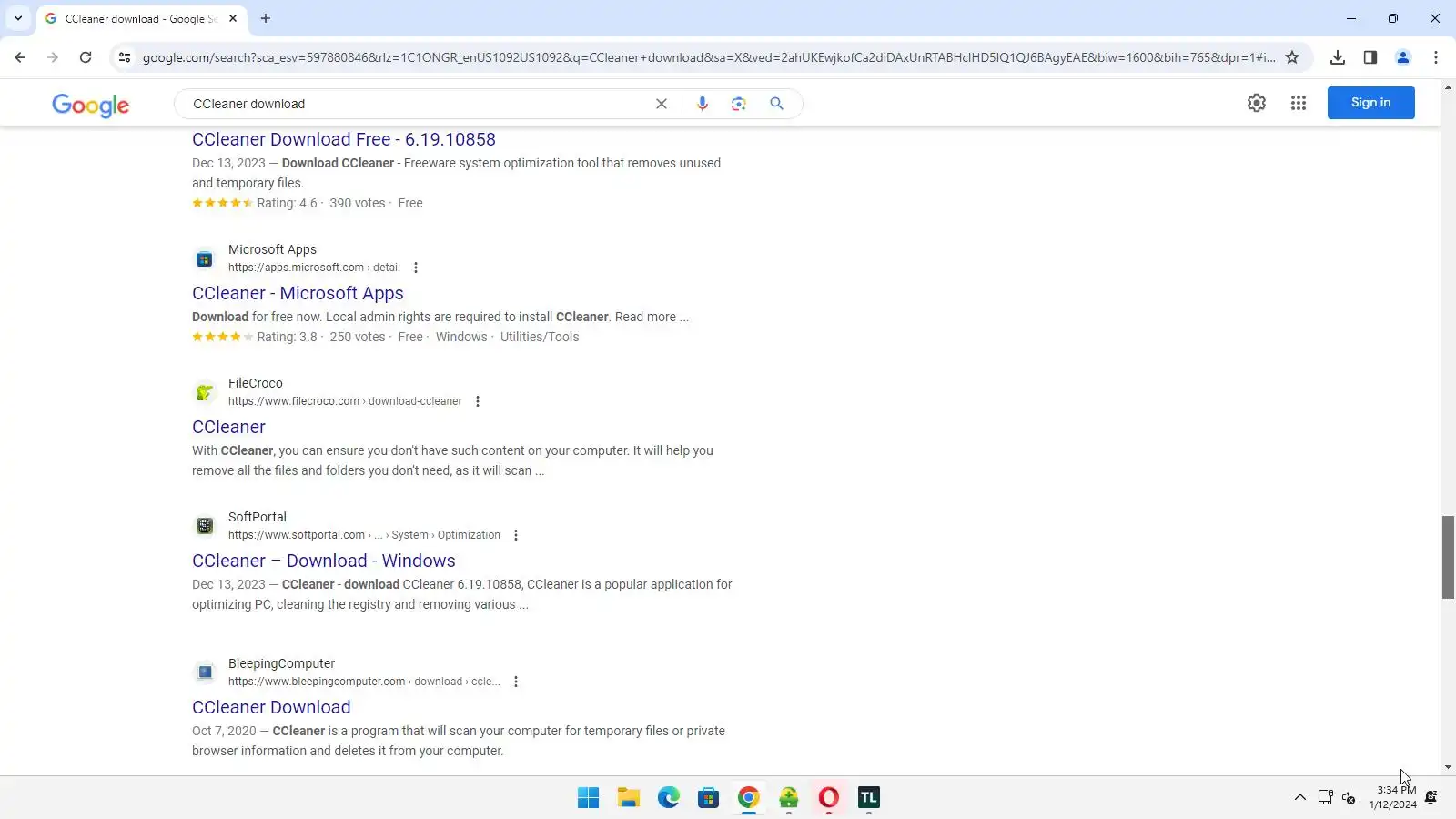This screenshot has height=819, width=1456.
Task: Click the magnifier search button
Action: [x=776, y=104]
